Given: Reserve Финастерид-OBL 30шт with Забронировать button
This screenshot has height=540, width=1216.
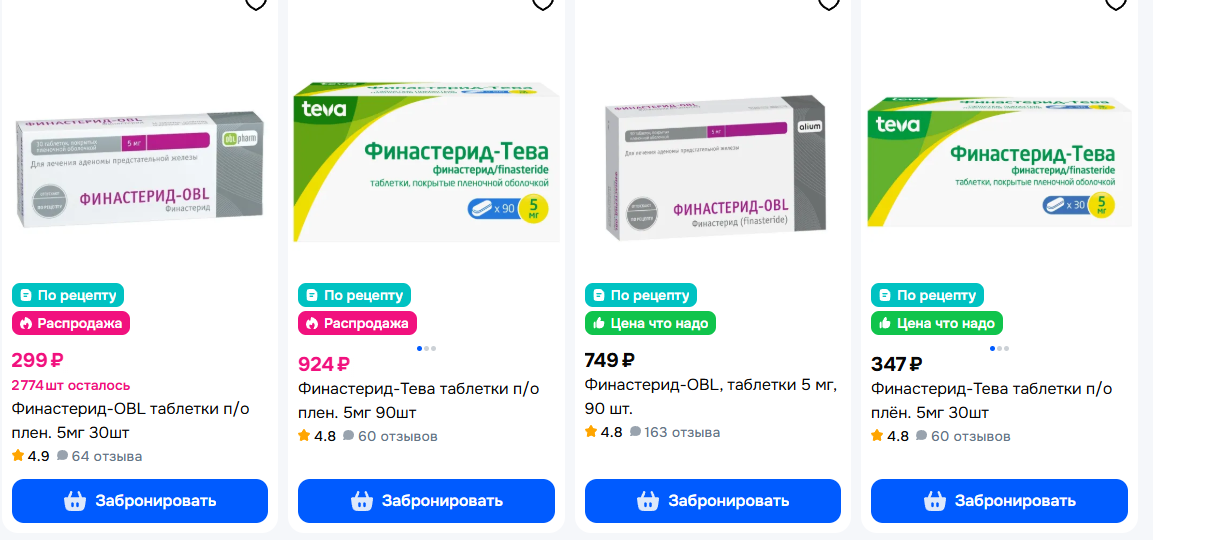Looking at the screenshot, I should (140, 501).
